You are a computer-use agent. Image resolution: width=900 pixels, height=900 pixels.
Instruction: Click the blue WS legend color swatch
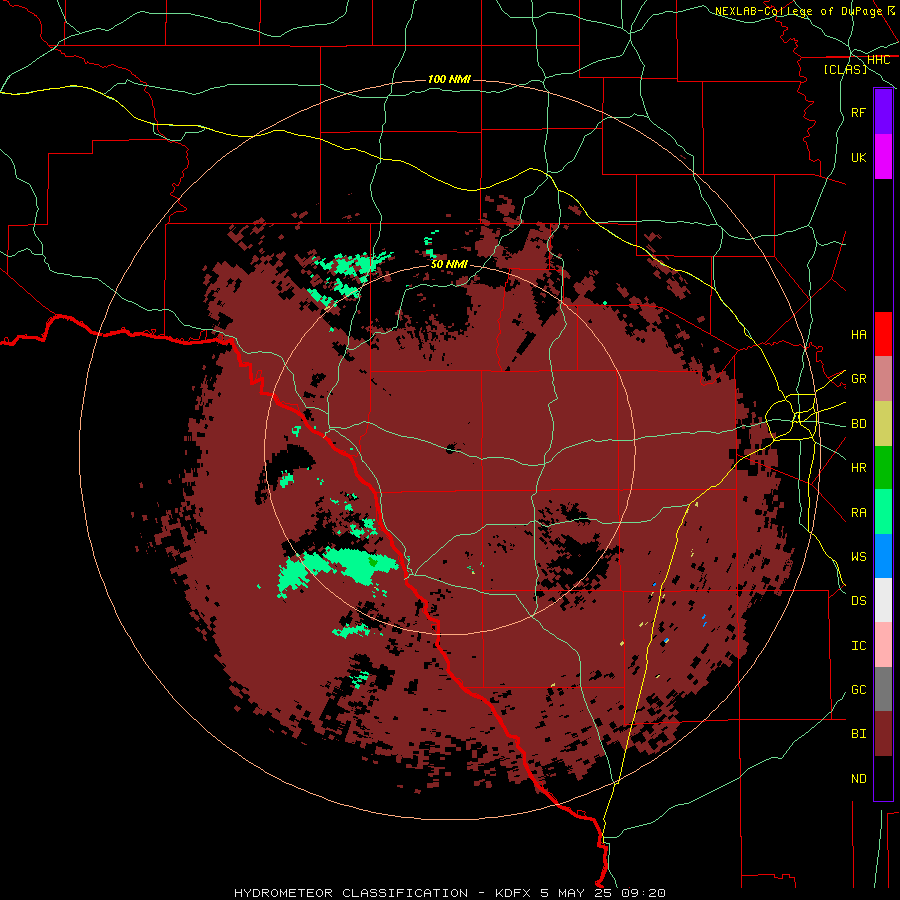coord(883,556)
